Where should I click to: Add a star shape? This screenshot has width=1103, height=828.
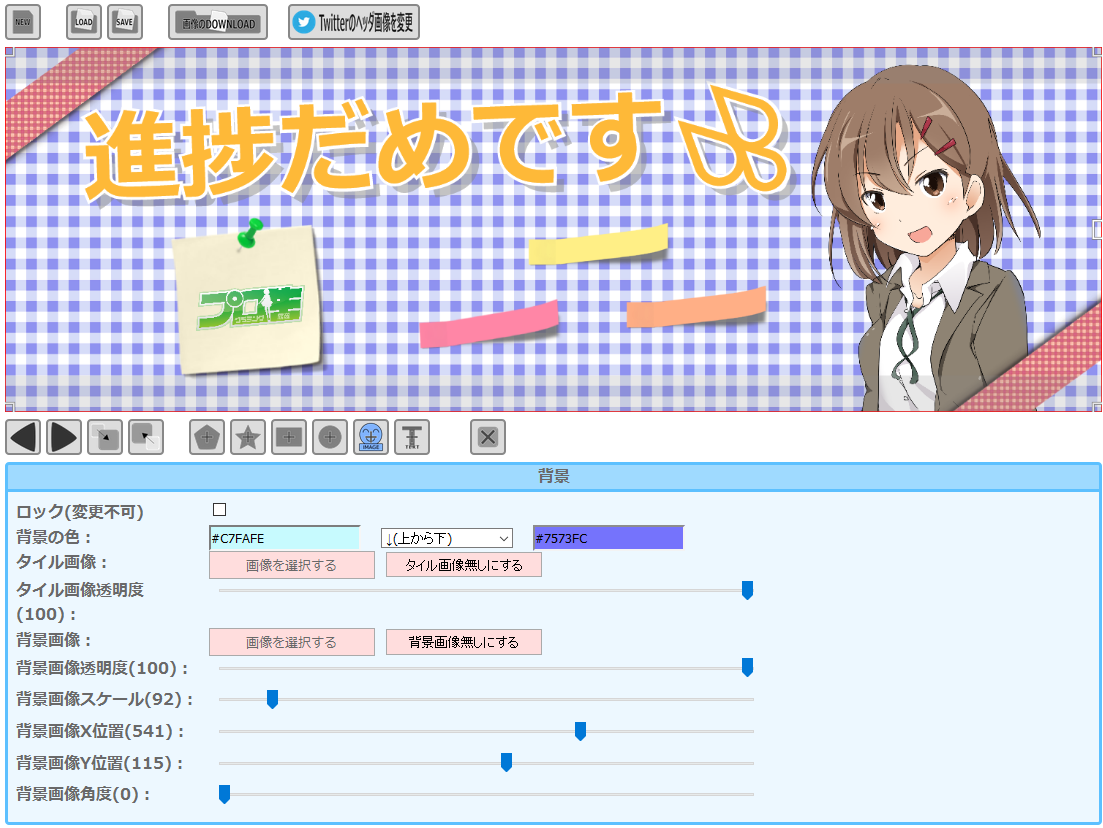pos(248,437)
